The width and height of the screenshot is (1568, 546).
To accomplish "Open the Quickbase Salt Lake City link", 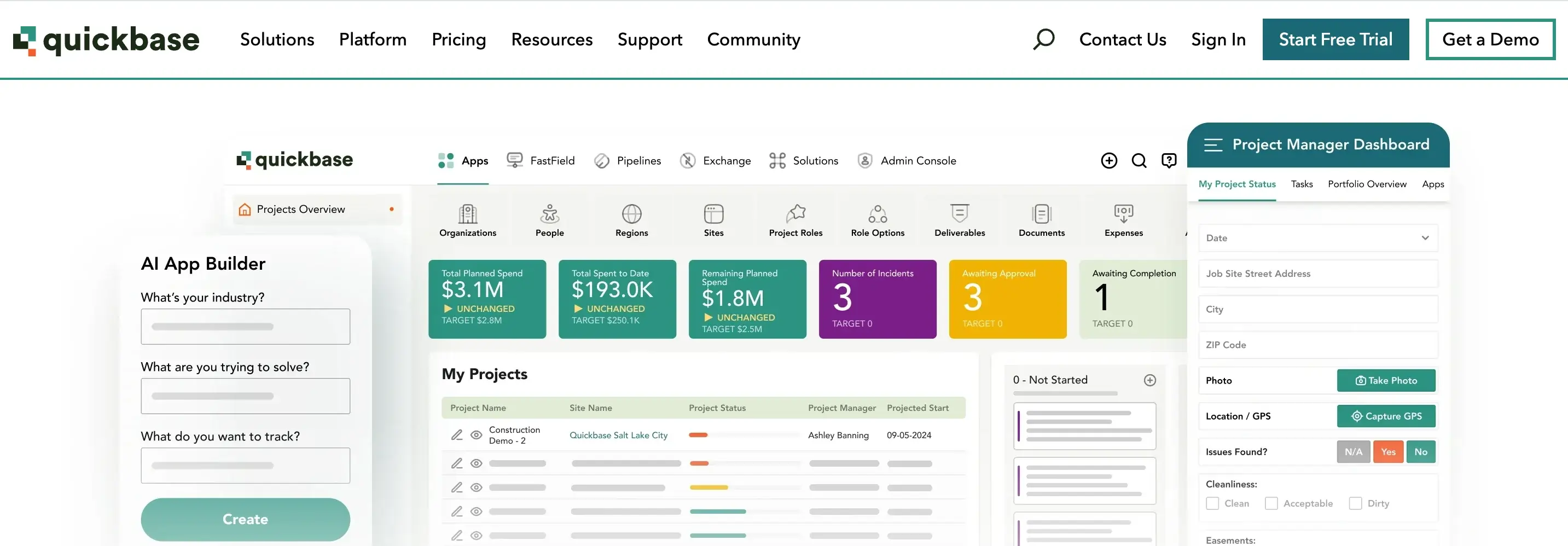I will 618,435.
